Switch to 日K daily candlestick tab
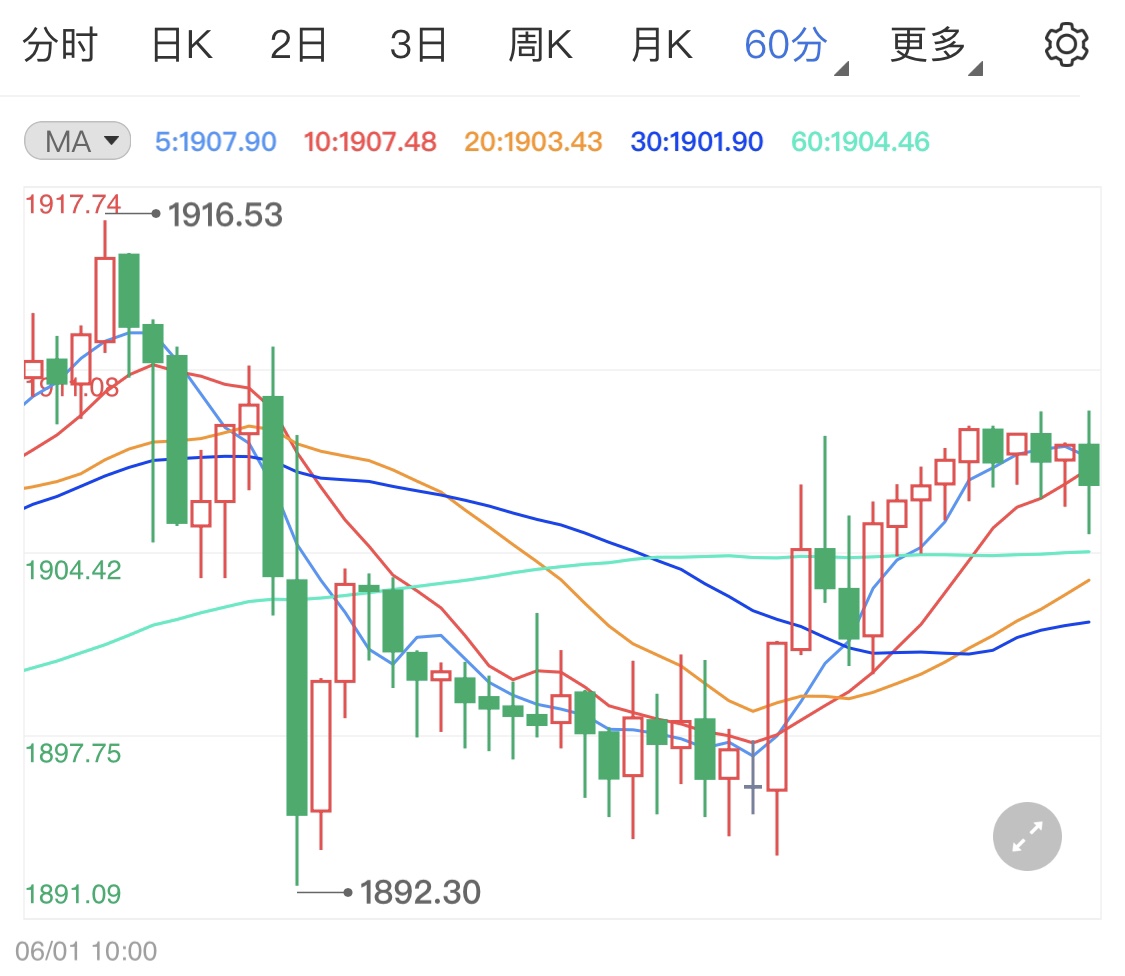Image resolution: width=1125 pixels, height=976 pixels. (x=182, y=45)
